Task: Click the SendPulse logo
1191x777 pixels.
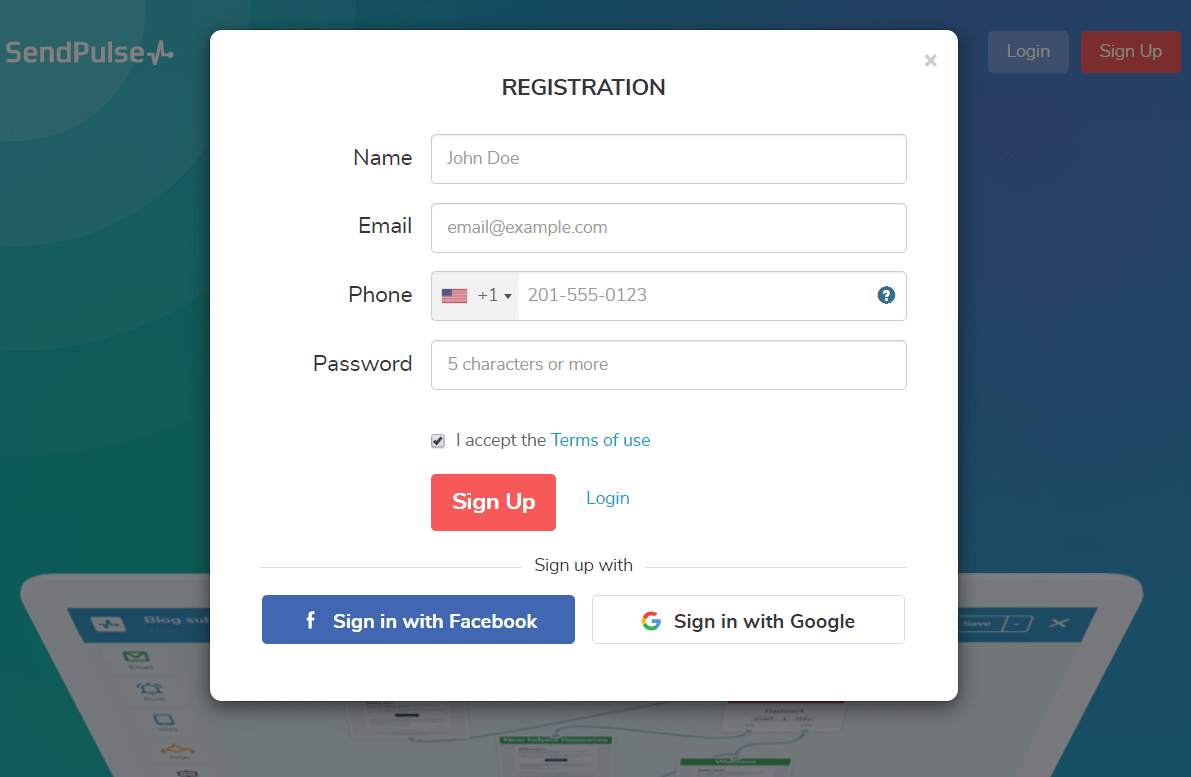Action: 90,51
